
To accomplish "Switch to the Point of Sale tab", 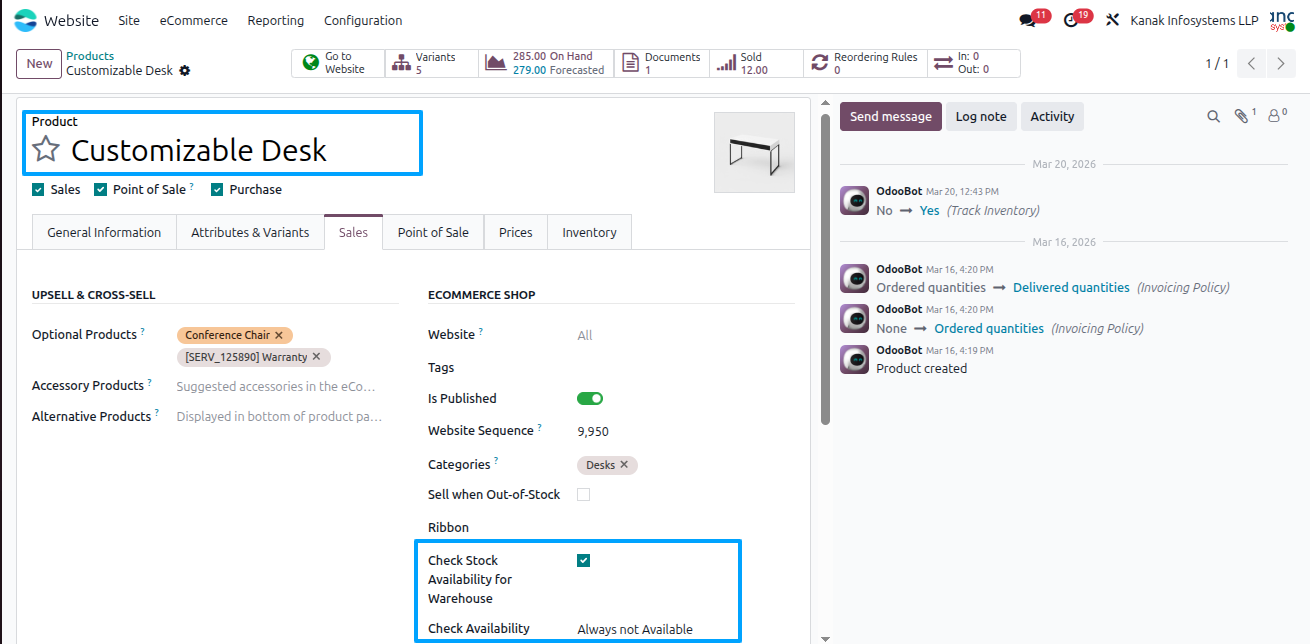I will pyautogui.click(x=433, y=232).
